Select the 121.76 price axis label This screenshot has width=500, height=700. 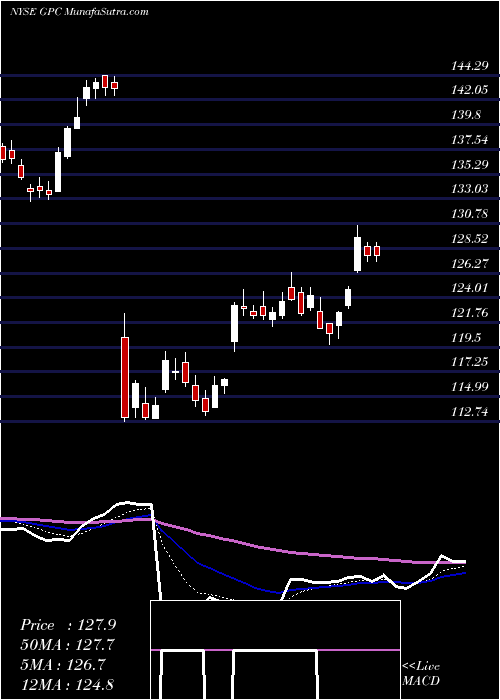pos(469,313)
